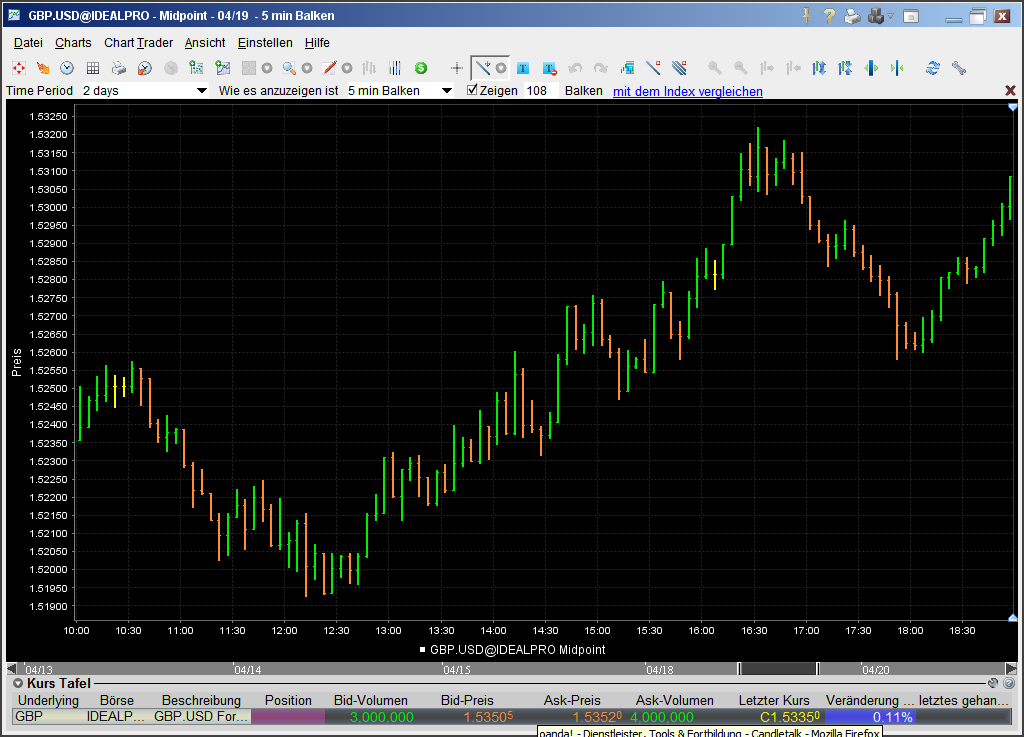Click the 04/14 date on the timeline scrollbar
Viewport: 1024px width, 737px height.
(247, 670)
